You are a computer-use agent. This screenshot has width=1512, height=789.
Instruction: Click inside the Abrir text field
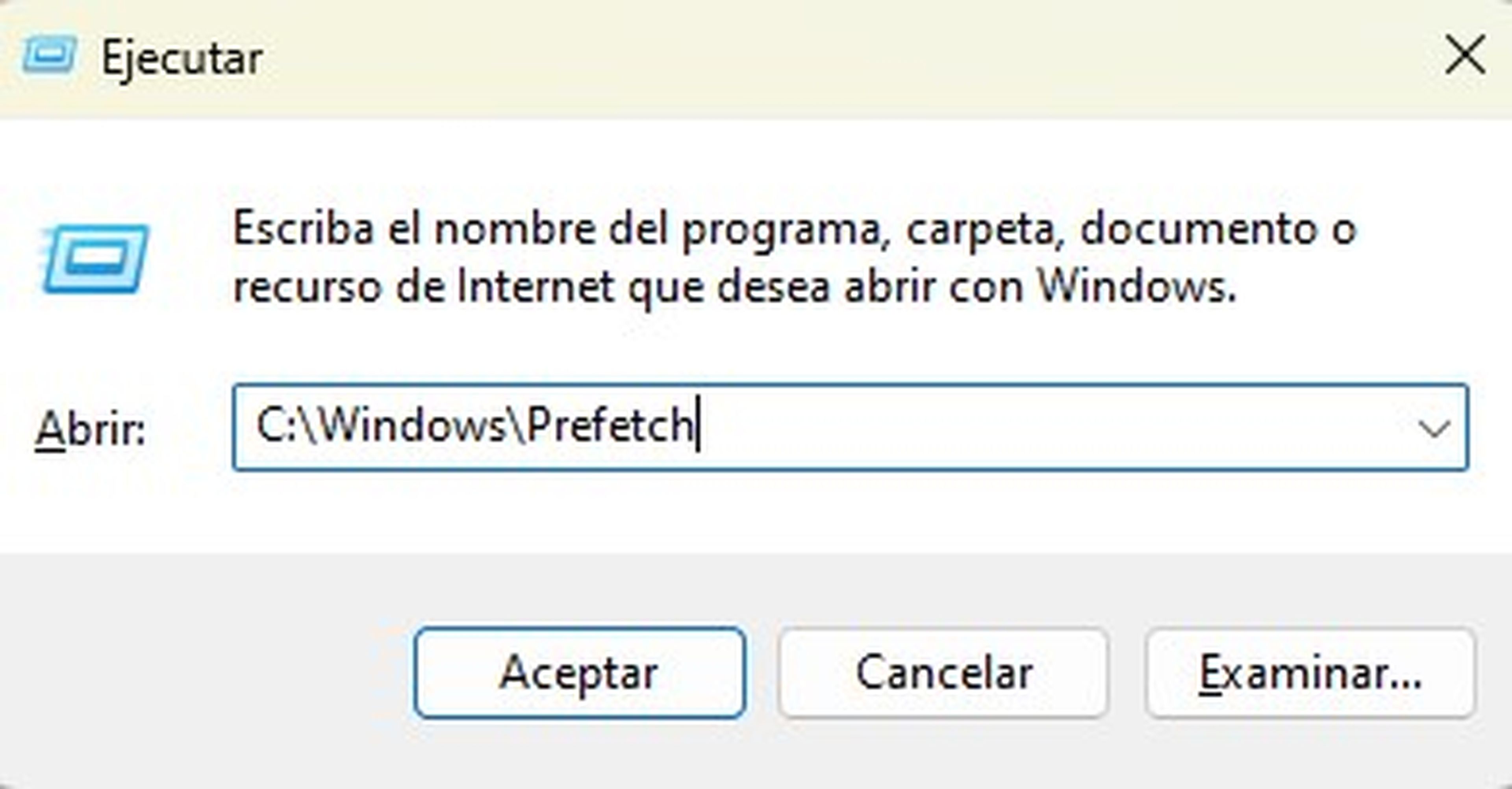coord(998,427)
